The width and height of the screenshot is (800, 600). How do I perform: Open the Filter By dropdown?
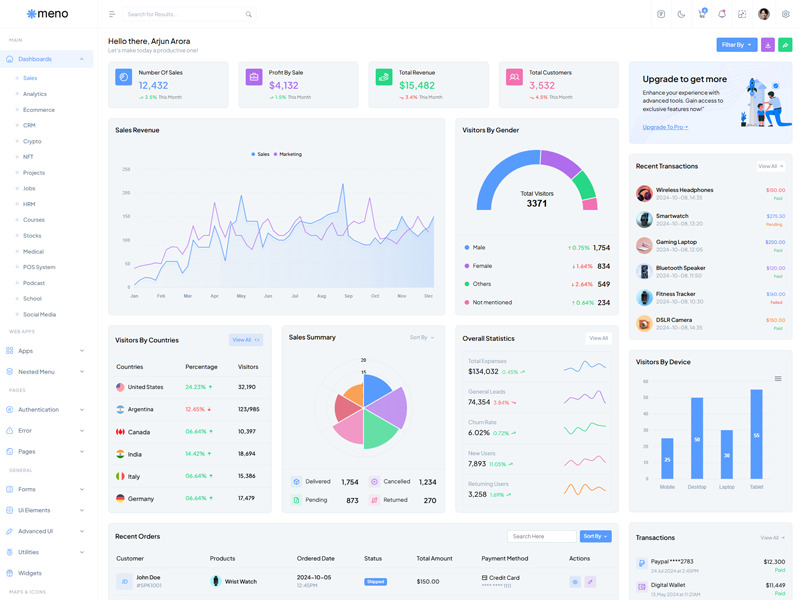coord(736,45)
